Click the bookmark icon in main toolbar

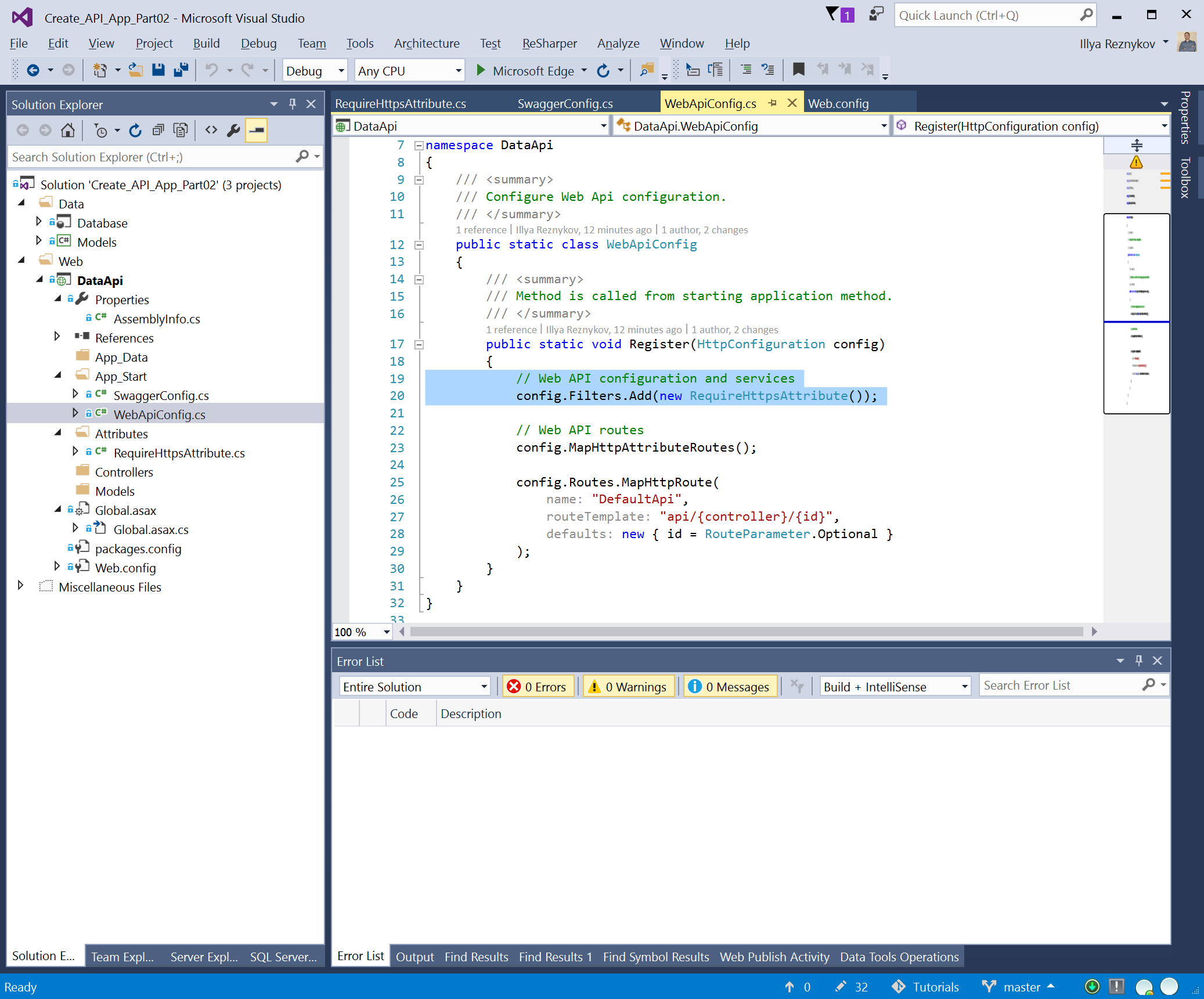[x=799, y=70]
